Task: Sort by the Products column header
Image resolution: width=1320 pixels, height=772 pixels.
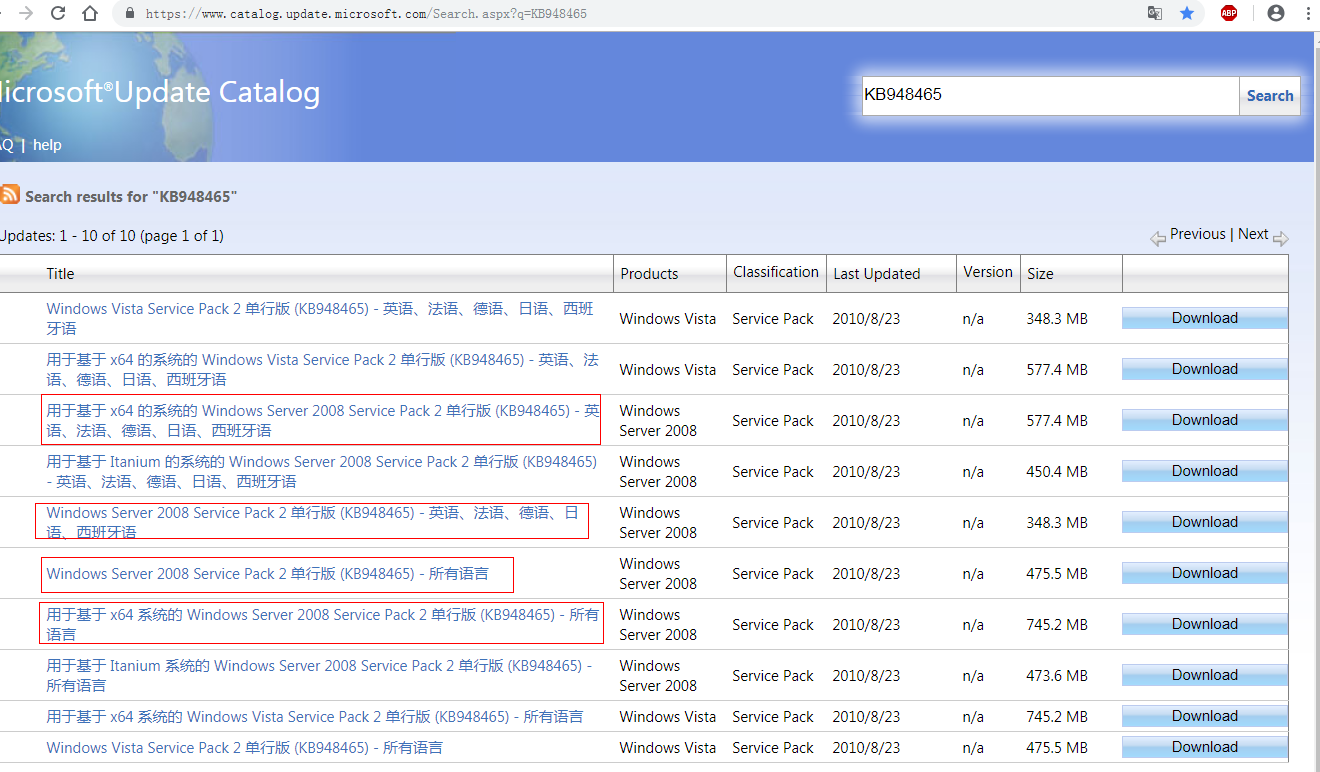Action: pyautogui.click(x=649, y=273)
